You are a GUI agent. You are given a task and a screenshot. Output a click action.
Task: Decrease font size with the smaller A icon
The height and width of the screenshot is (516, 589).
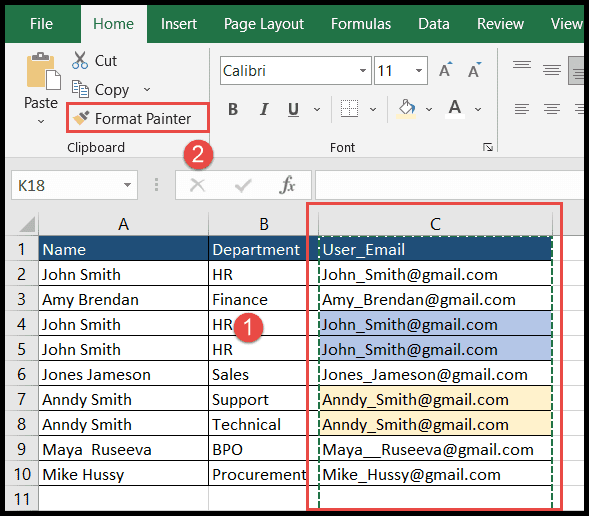pos(474,70)
